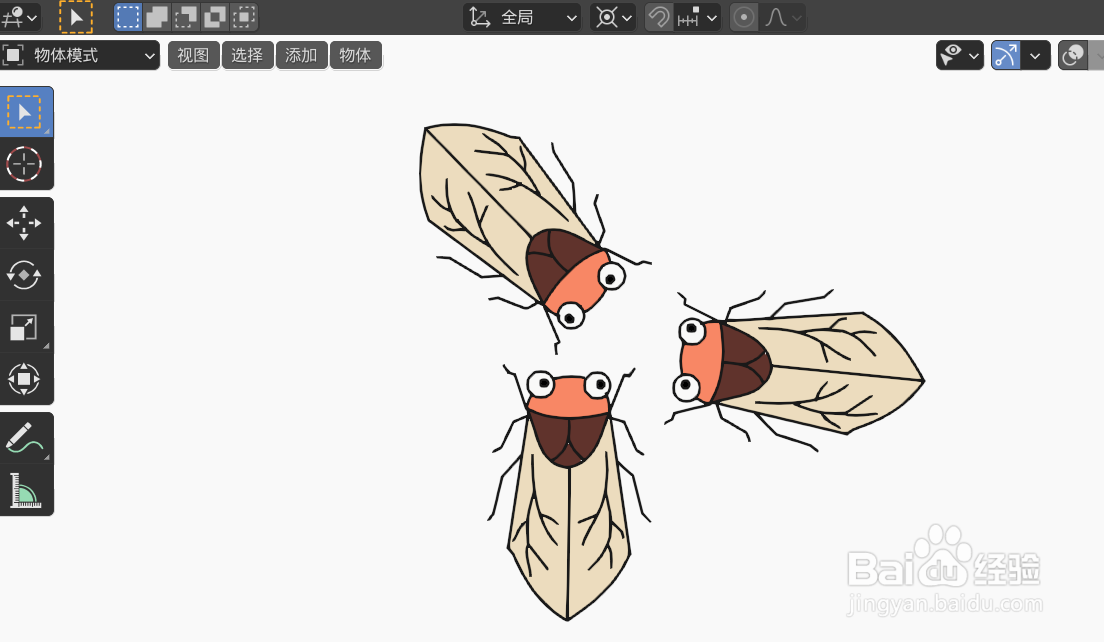This screenshot has width=1104, height=642.
Task: Choose the Intersect selection mode
Action: (243, 17)
